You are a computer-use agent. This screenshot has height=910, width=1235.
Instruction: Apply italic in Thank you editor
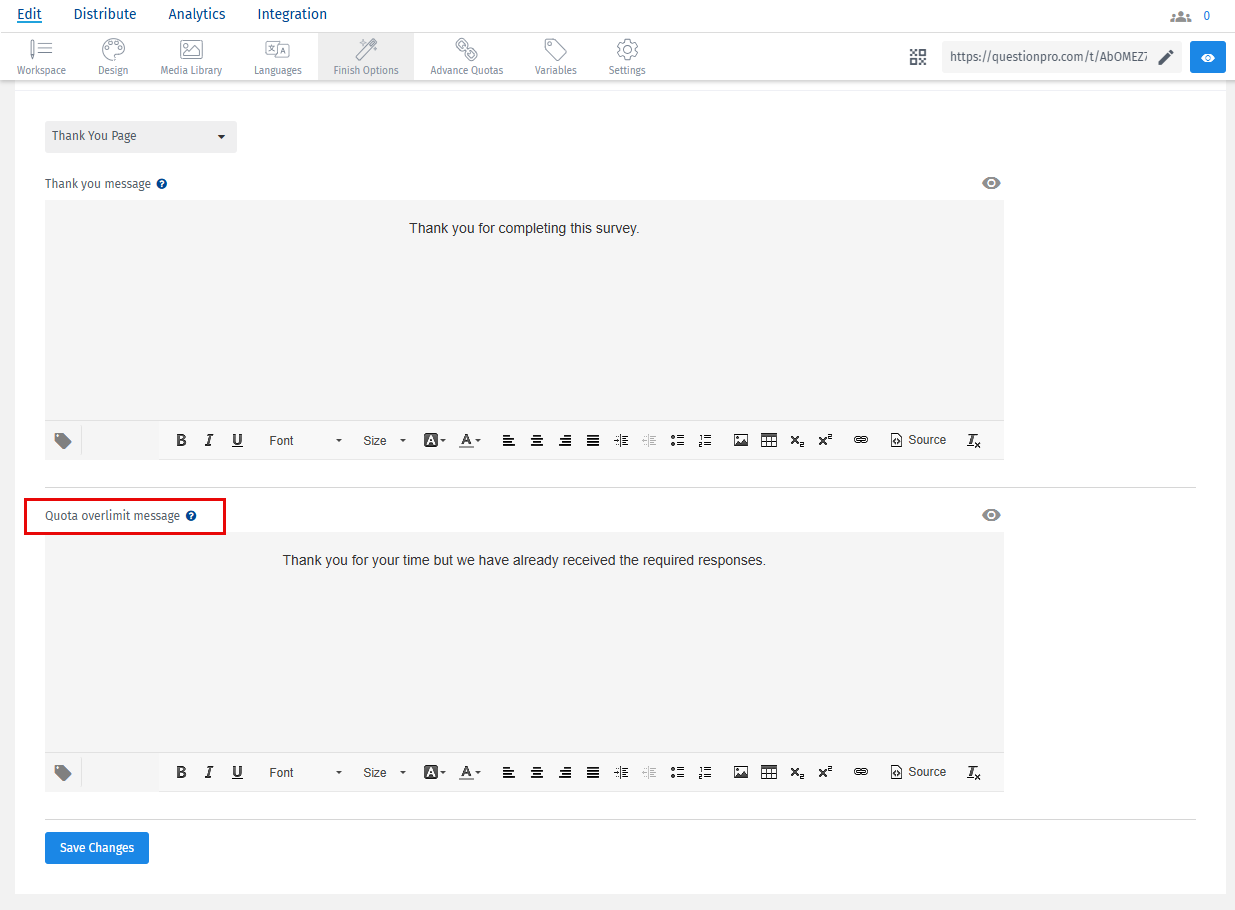point(209,440)
